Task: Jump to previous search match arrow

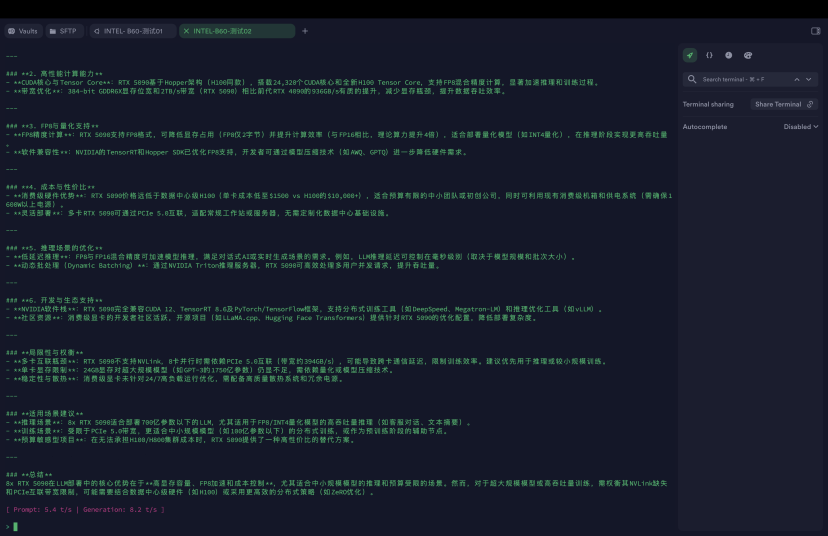Action: pyautogui.click(x=797, y=79)
